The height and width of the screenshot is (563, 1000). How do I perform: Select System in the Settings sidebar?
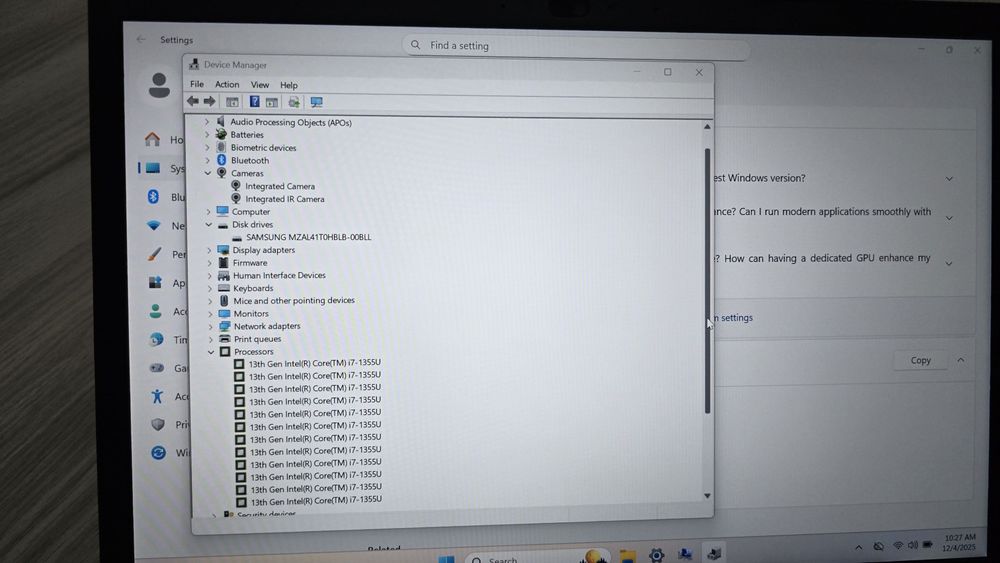click(163, 168)
